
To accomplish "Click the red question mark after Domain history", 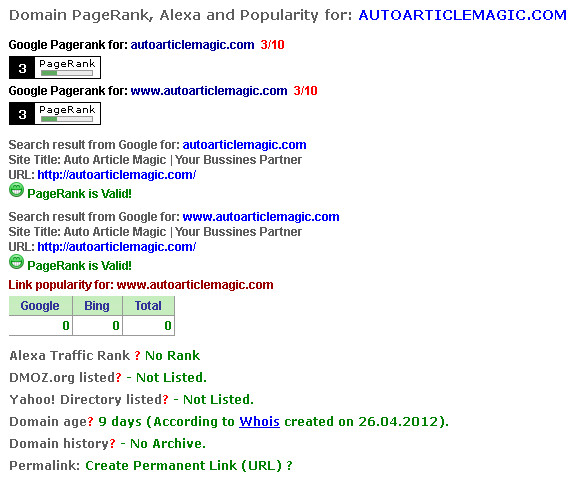I will [x=112, y=443].
